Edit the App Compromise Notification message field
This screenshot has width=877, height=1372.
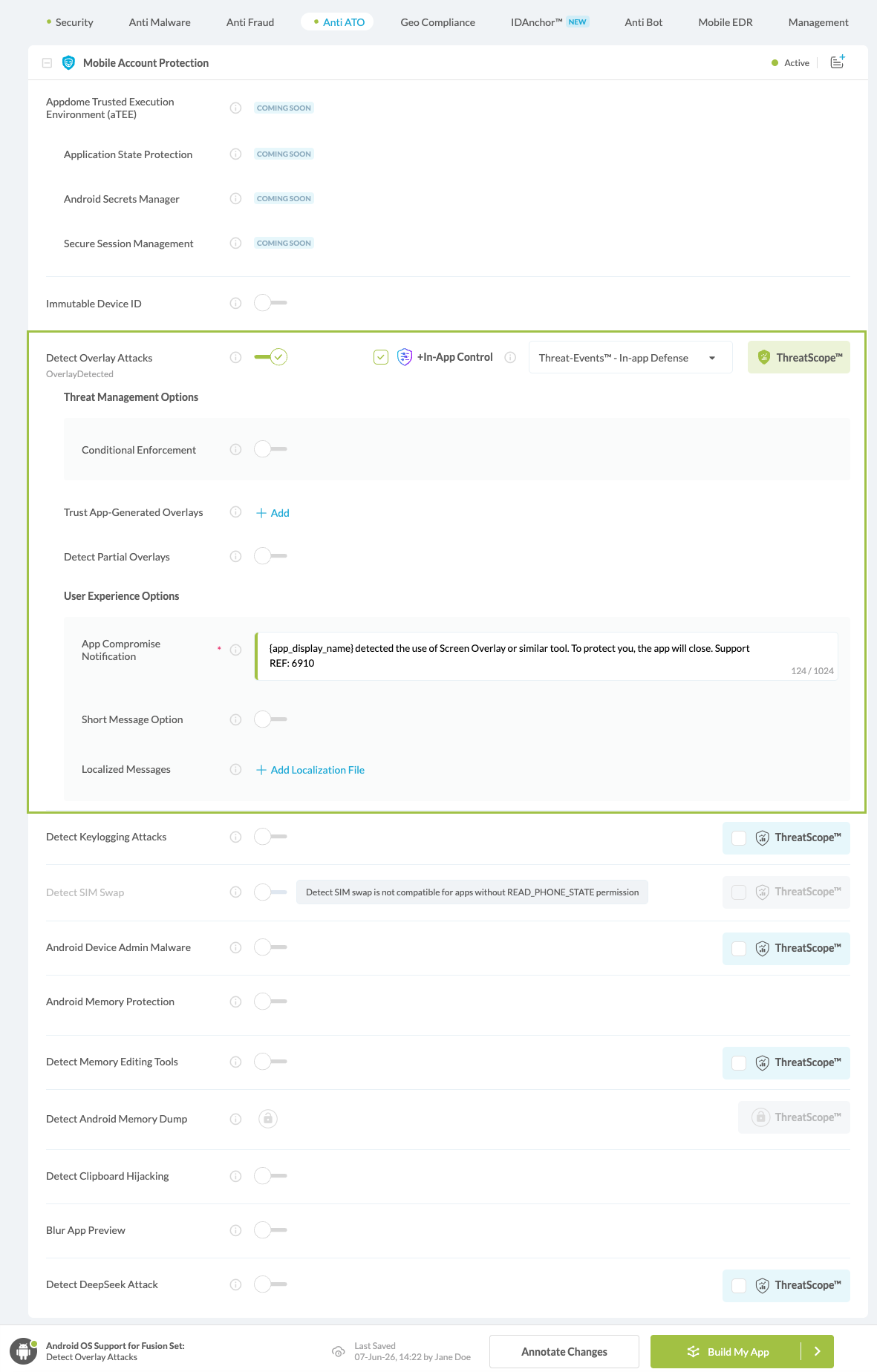547,656
